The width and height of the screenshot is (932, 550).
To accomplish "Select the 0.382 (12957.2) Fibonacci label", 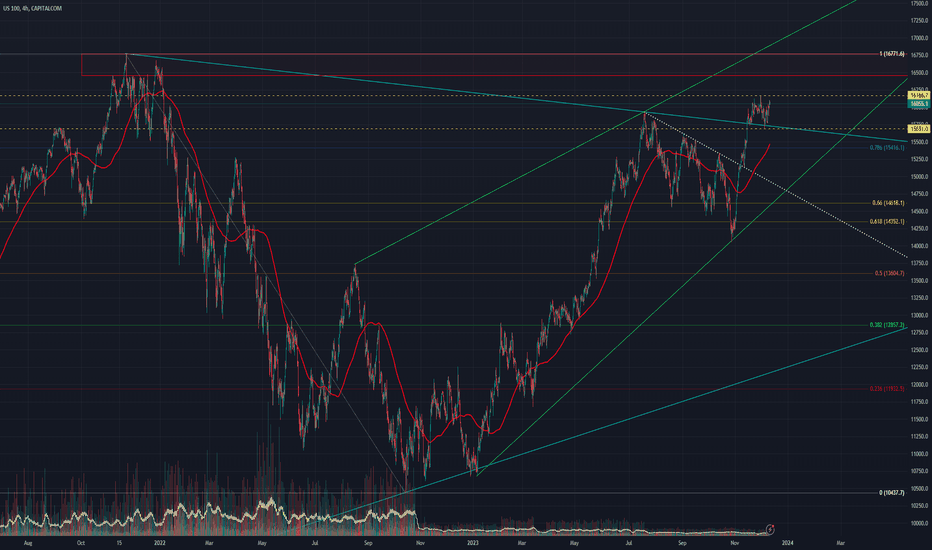I will pos(887,325).
